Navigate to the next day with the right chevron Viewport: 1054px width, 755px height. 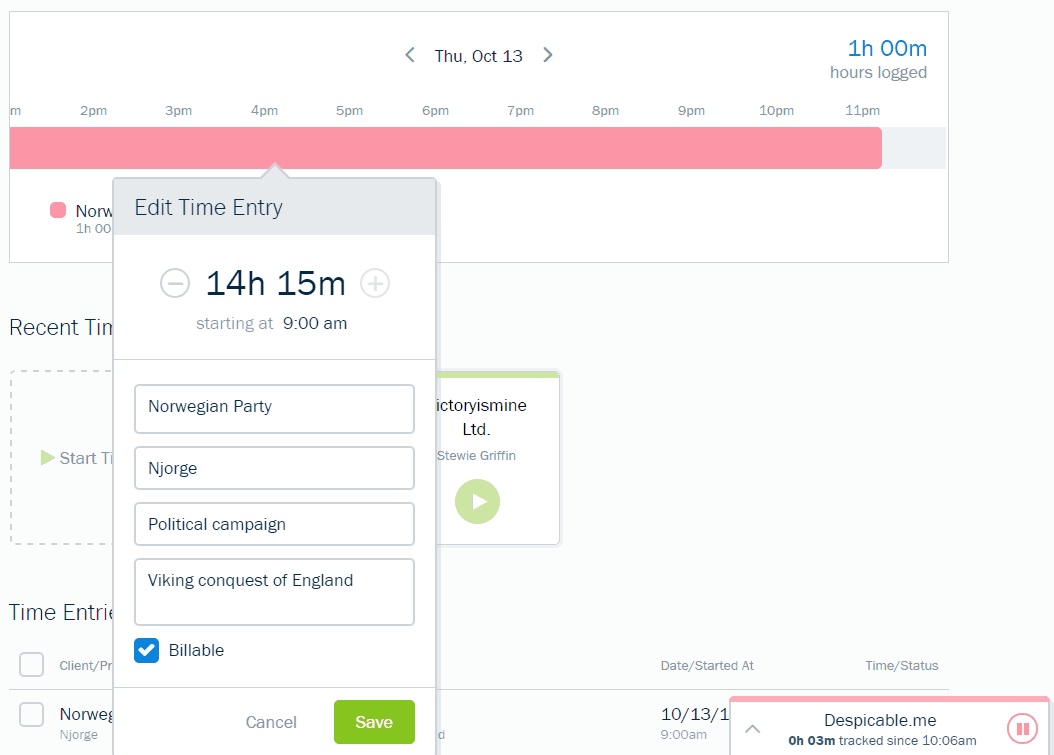click(x=547, y=55)
